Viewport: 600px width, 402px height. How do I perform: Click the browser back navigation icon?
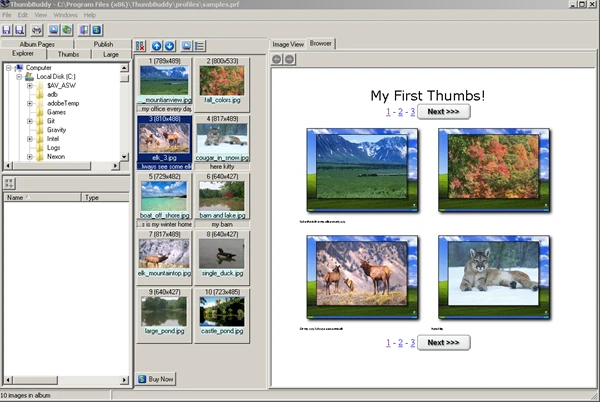[277, 59]
